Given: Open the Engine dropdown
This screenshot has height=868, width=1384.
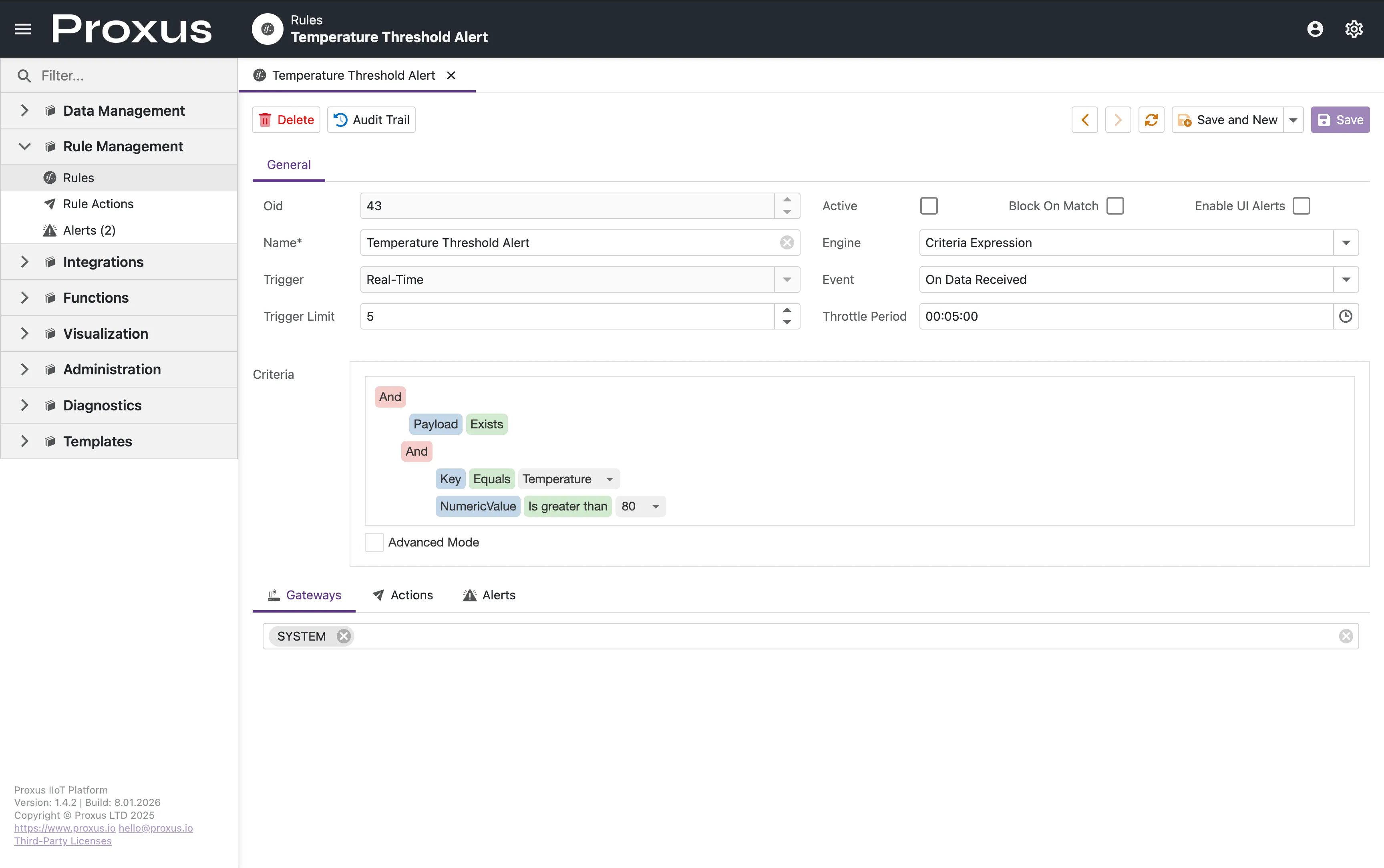Looking at the screenshot, I should 1345,243.
